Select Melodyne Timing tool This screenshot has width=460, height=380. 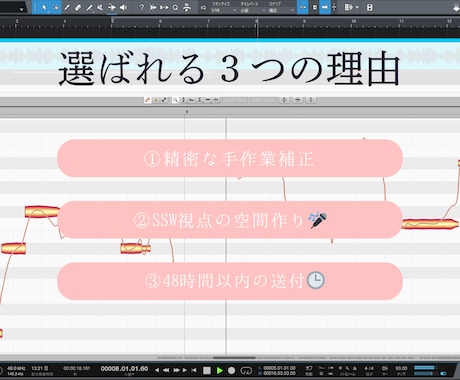(199, 100)
